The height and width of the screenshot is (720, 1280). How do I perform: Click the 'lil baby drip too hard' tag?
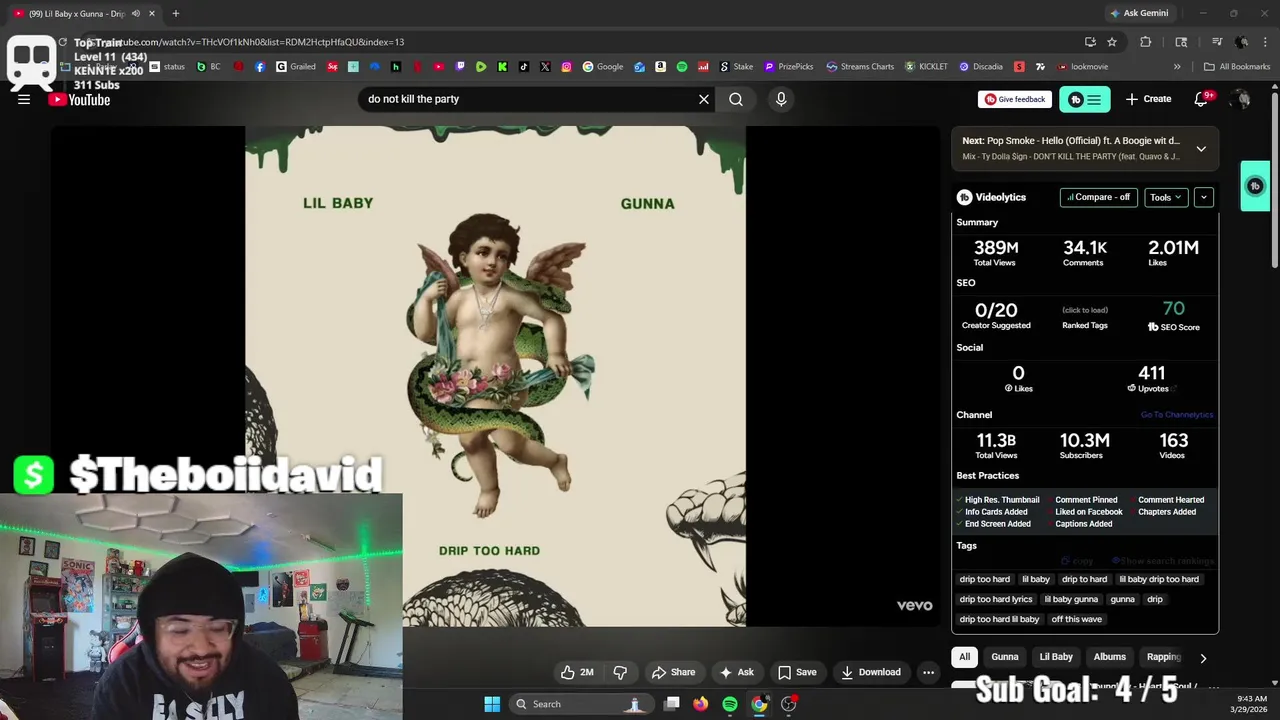coord(1159,579)
